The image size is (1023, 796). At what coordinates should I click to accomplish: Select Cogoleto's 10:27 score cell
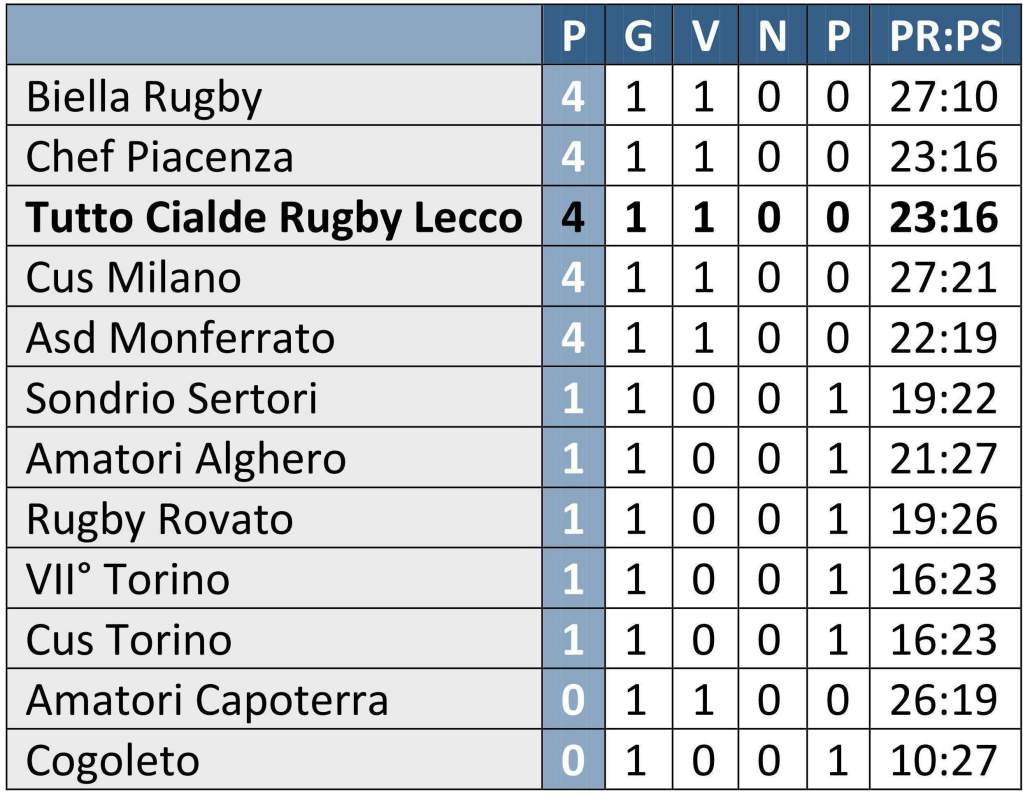pos(945,761)
